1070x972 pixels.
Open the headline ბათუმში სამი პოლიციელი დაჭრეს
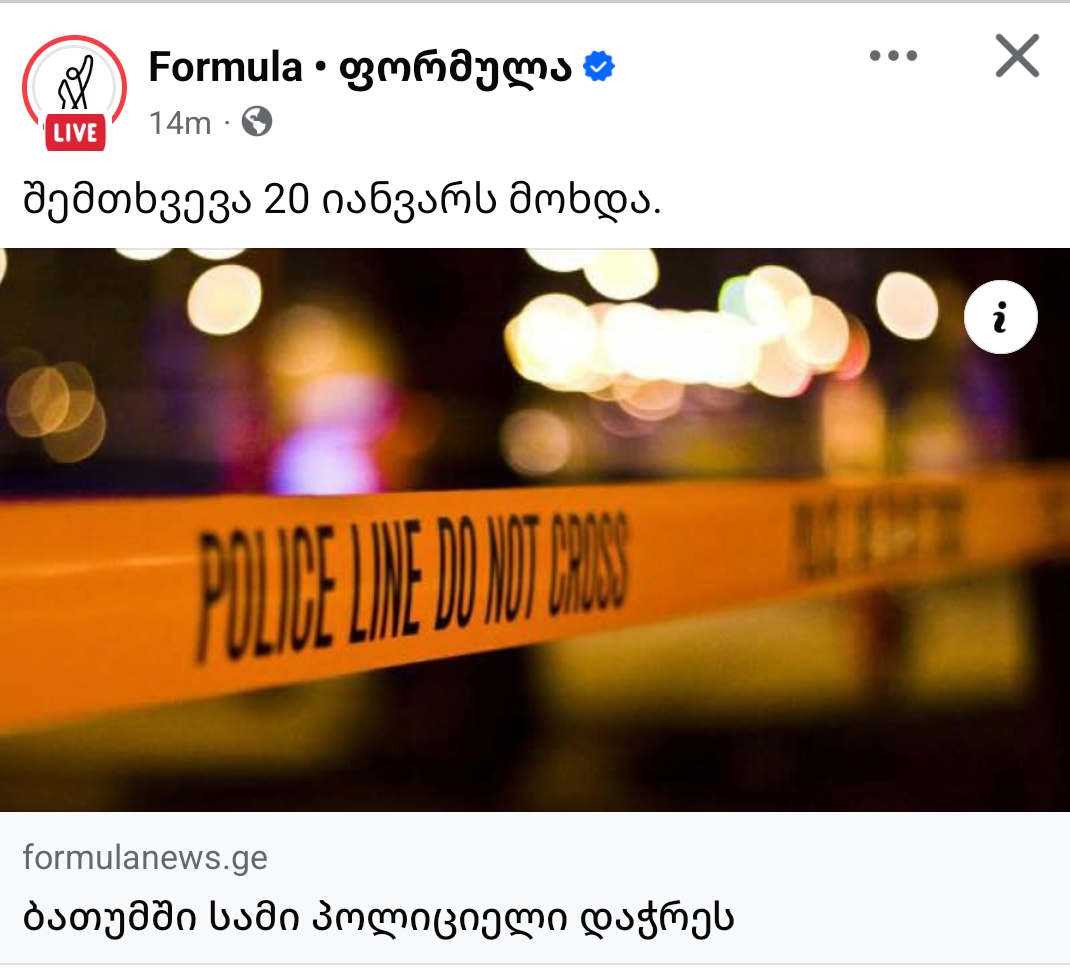379,917
